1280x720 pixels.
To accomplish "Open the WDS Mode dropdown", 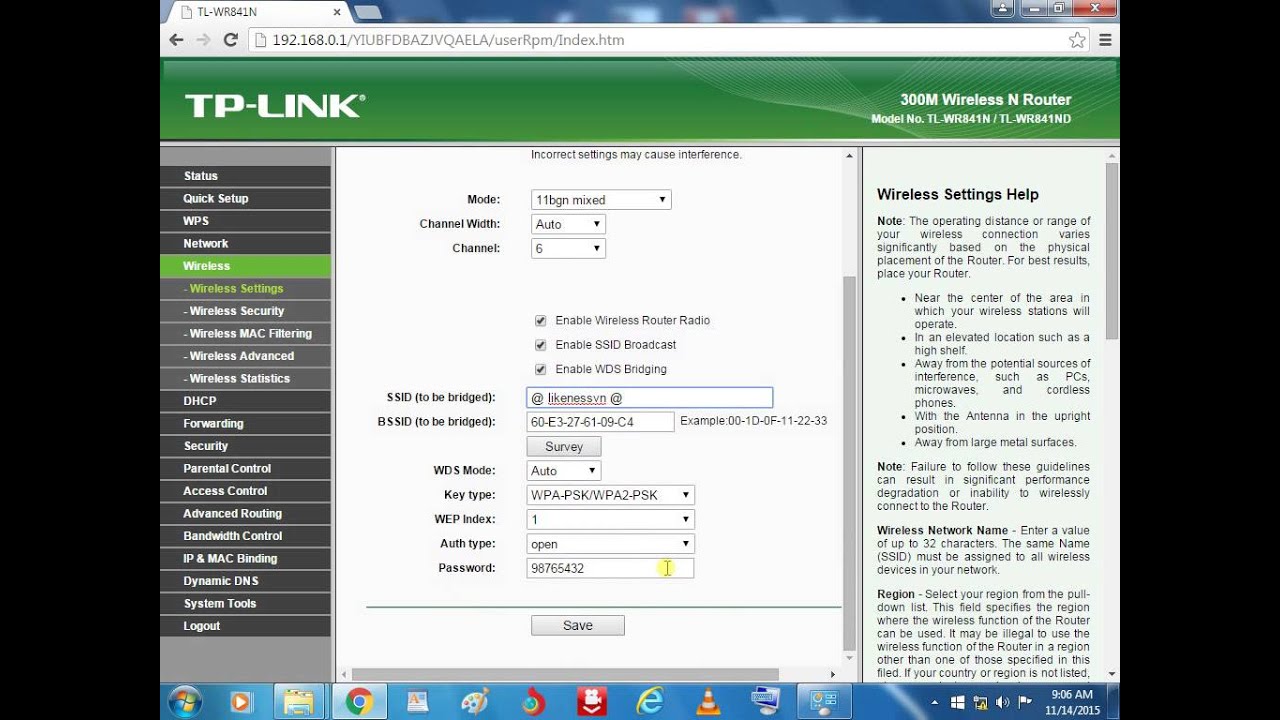I will (564, 470).
